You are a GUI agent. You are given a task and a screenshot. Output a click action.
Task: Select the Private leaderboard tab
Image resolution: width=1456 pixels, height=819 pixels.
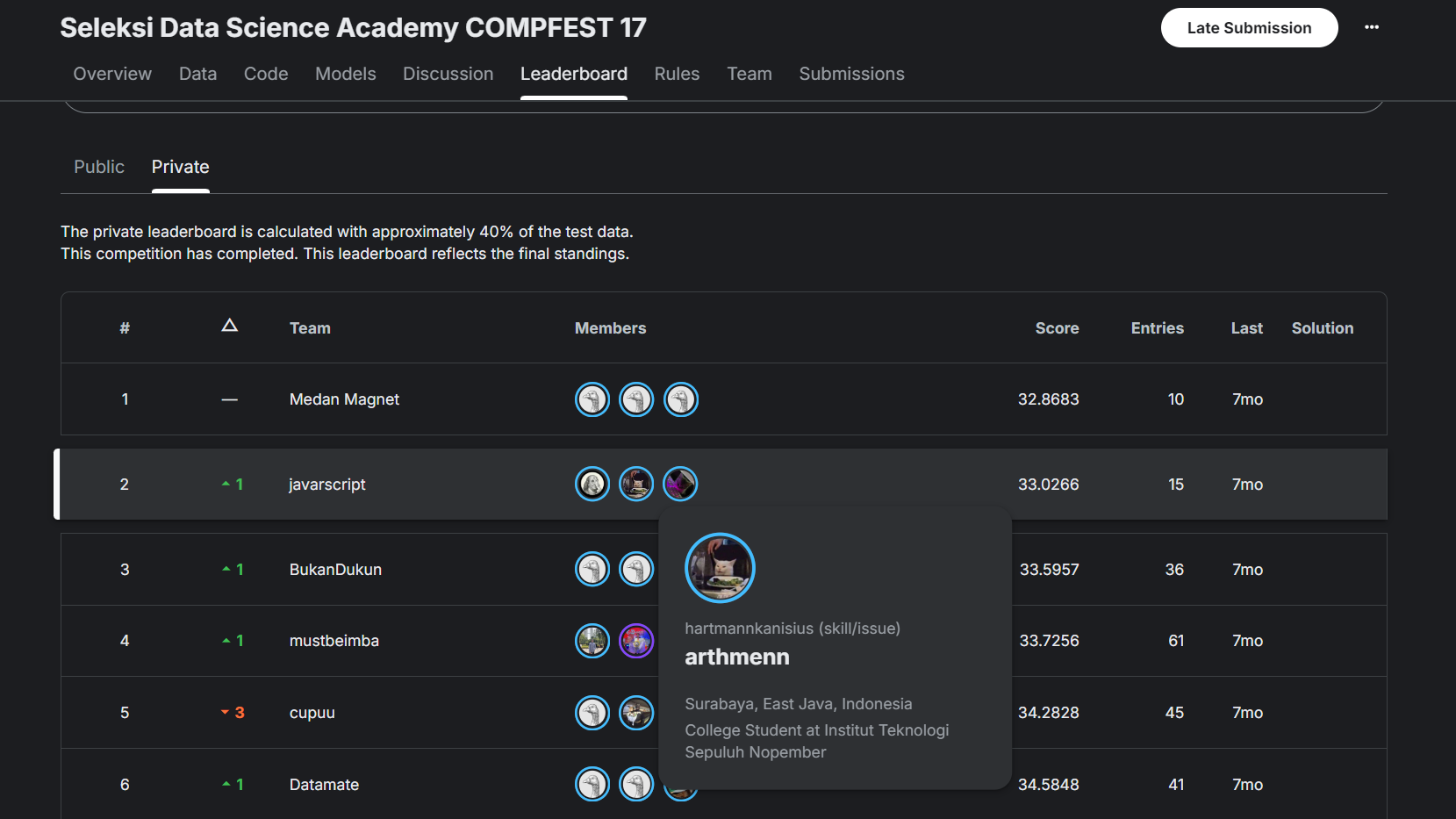pos(181,167)
